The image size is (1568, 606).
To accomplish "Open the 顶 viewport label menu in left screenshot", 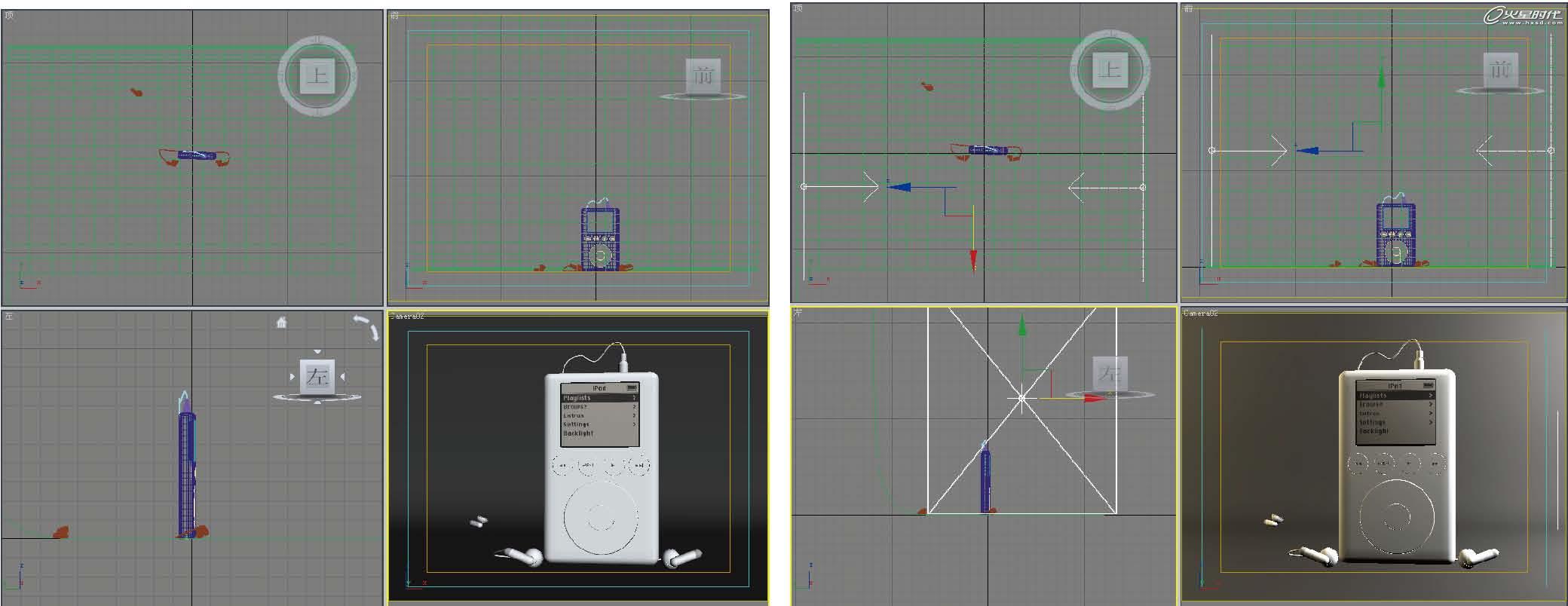I will (9, 15).
